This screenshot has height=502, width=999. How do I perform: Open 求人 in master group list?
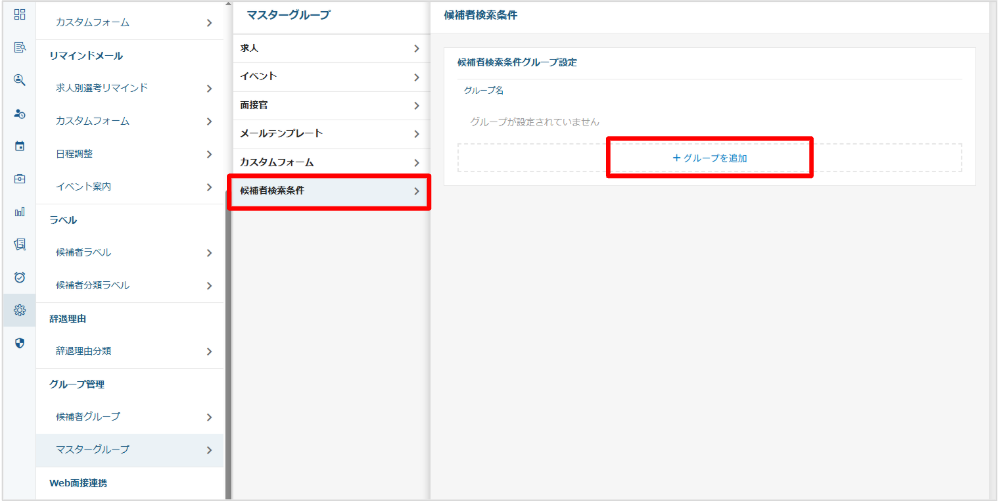coord(329,48)
